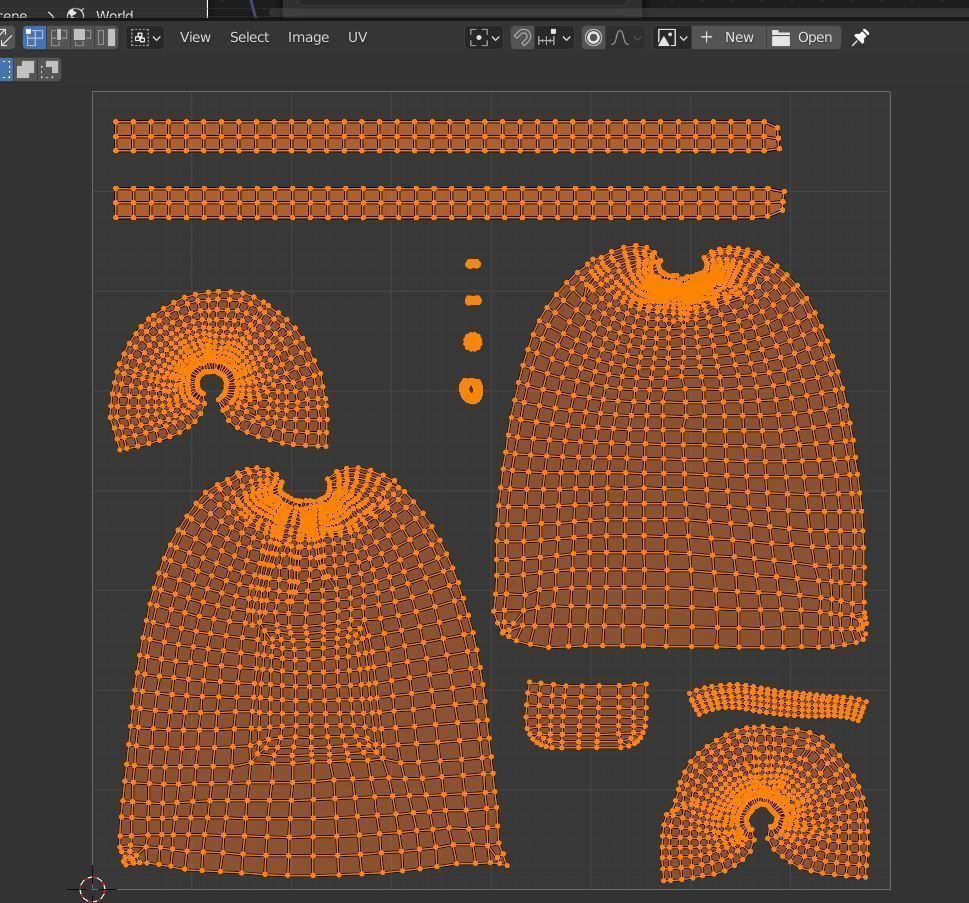Switch to vertex selection mode
The width and height of the screenshot is (969, 903).
tap(34, 38)
